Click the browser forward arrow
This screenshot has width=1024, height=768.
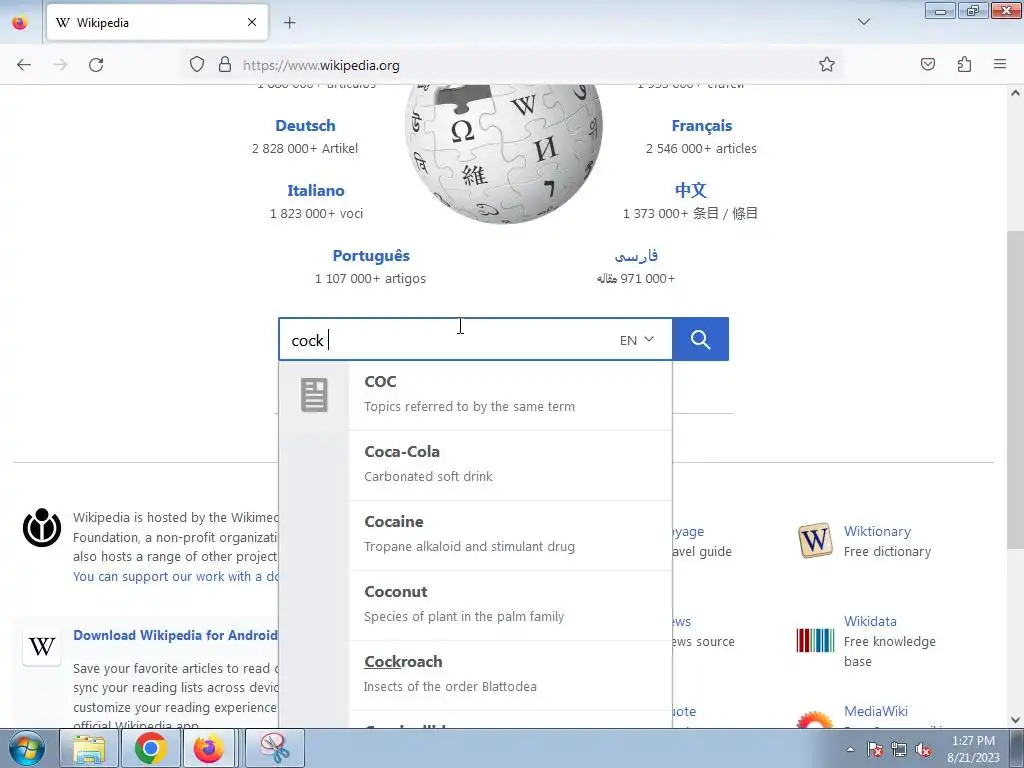click(x=60, y=65)
